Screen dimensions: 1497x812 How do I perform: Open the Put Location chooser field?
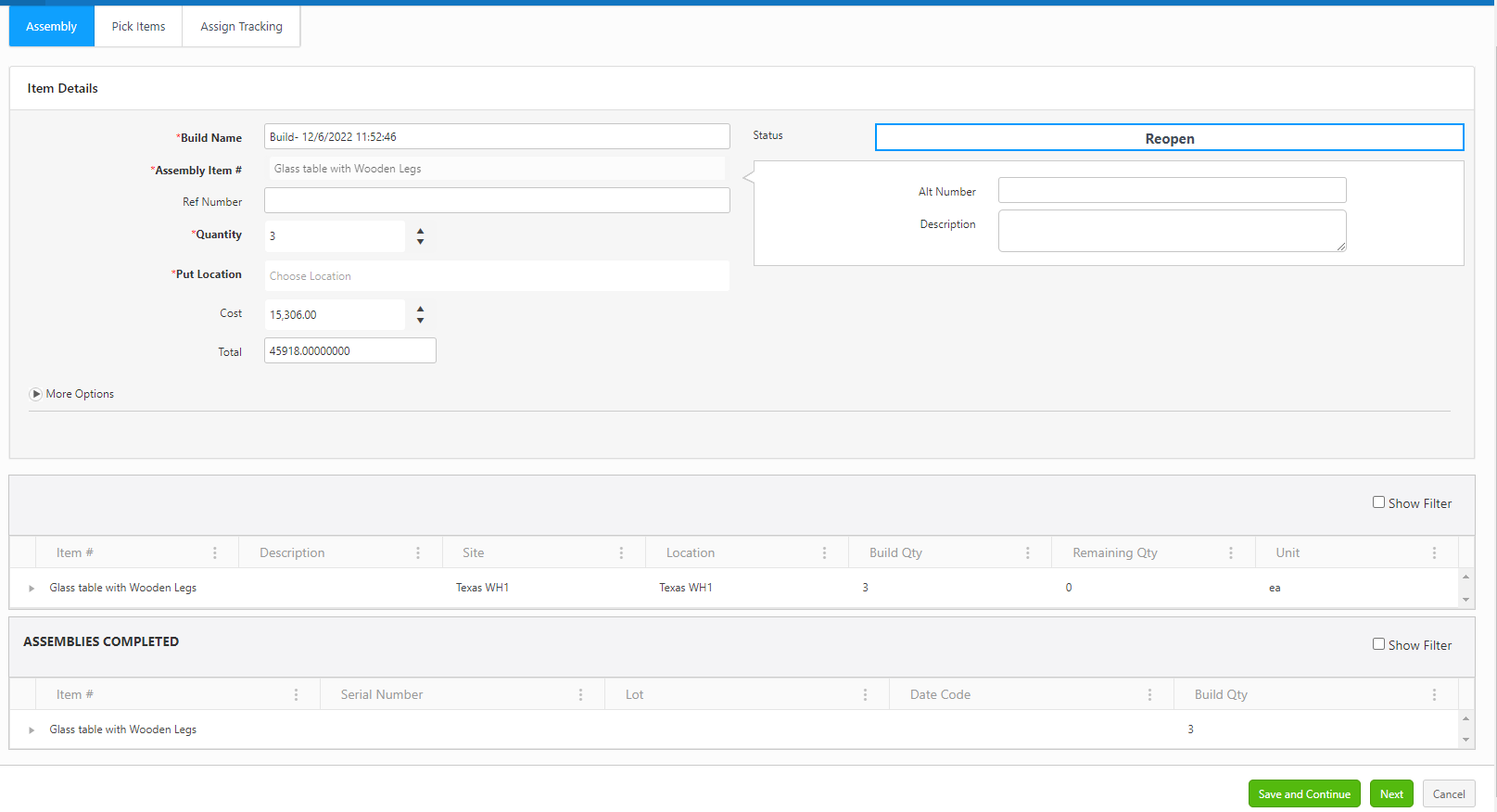click(x=497, y=276)
